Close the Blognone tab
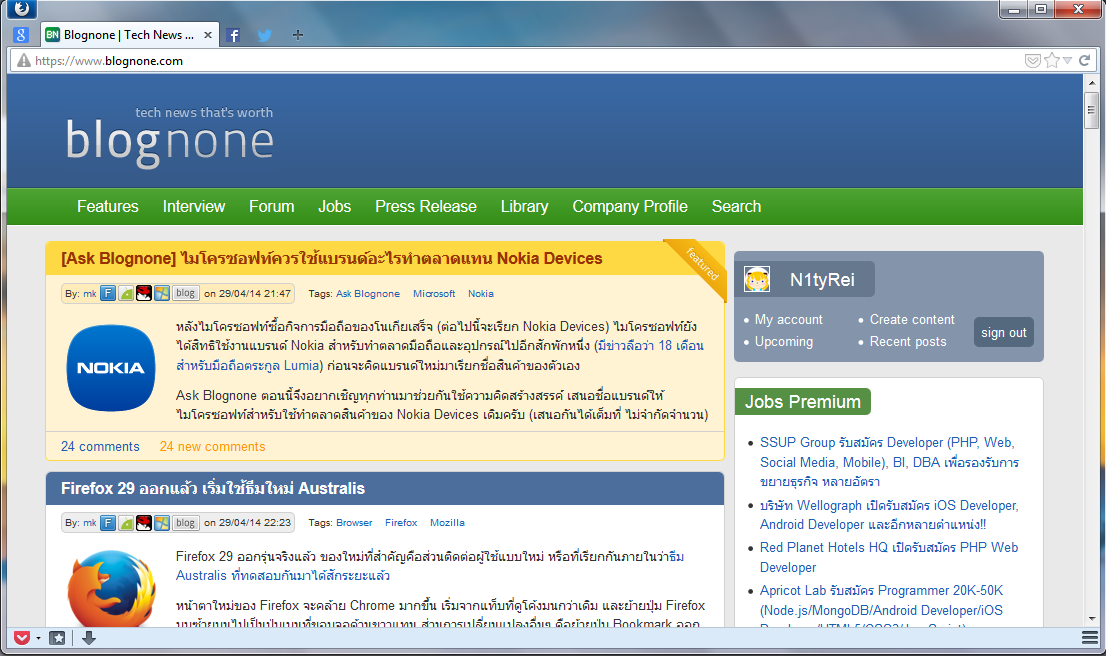1106x656 pixels. click(x=207, y=35)
